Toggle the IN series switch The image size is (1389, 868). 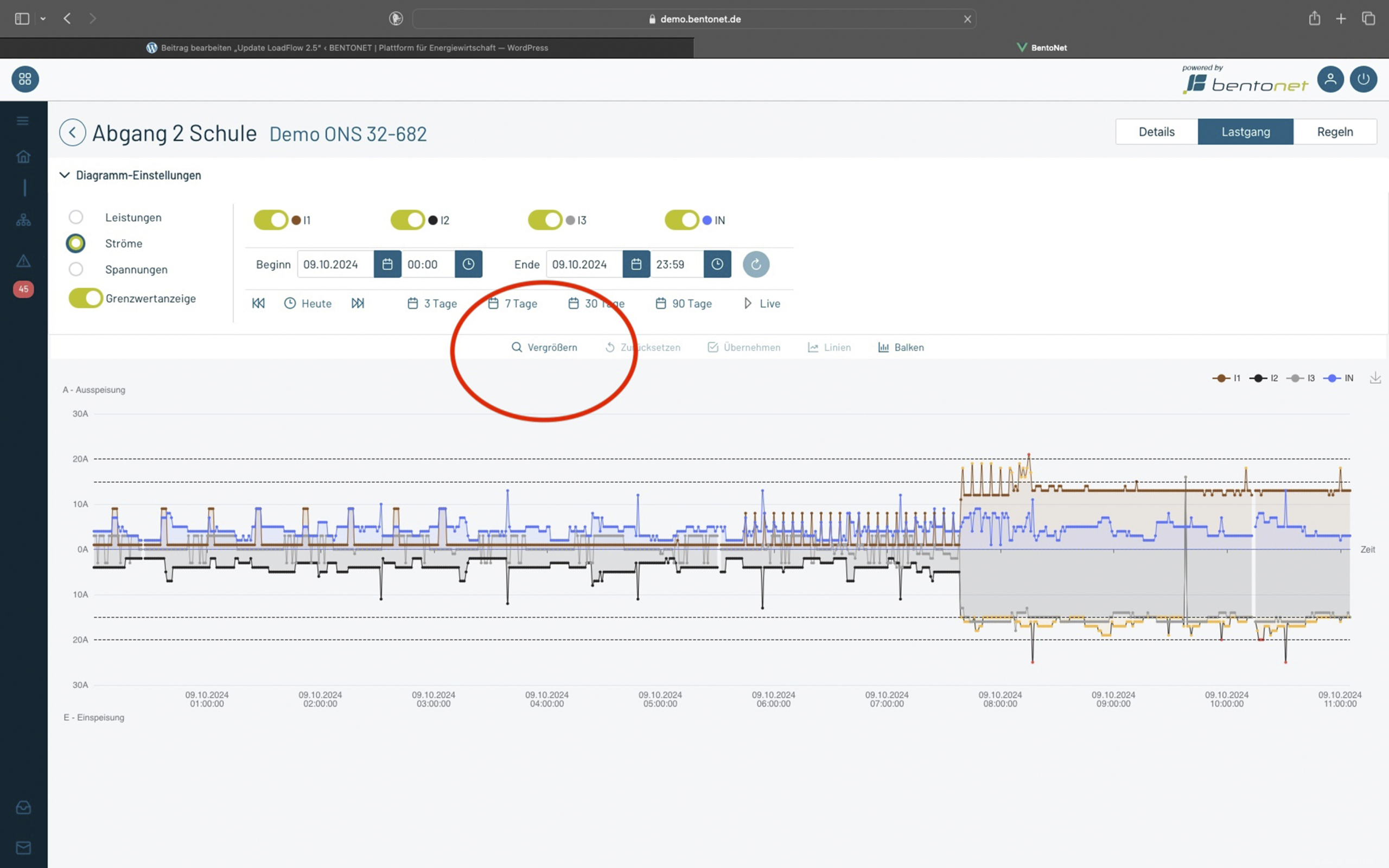pos(682,220)
